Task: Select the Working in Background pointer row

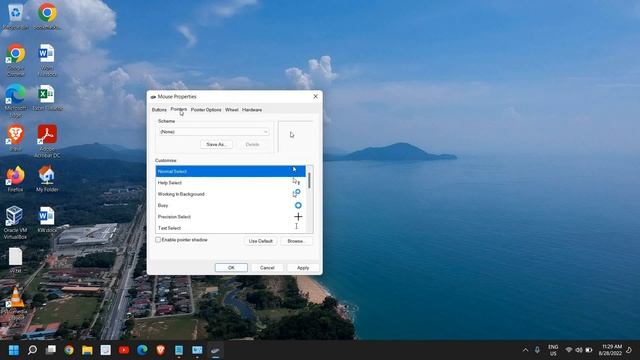Action: coord(230,194)
